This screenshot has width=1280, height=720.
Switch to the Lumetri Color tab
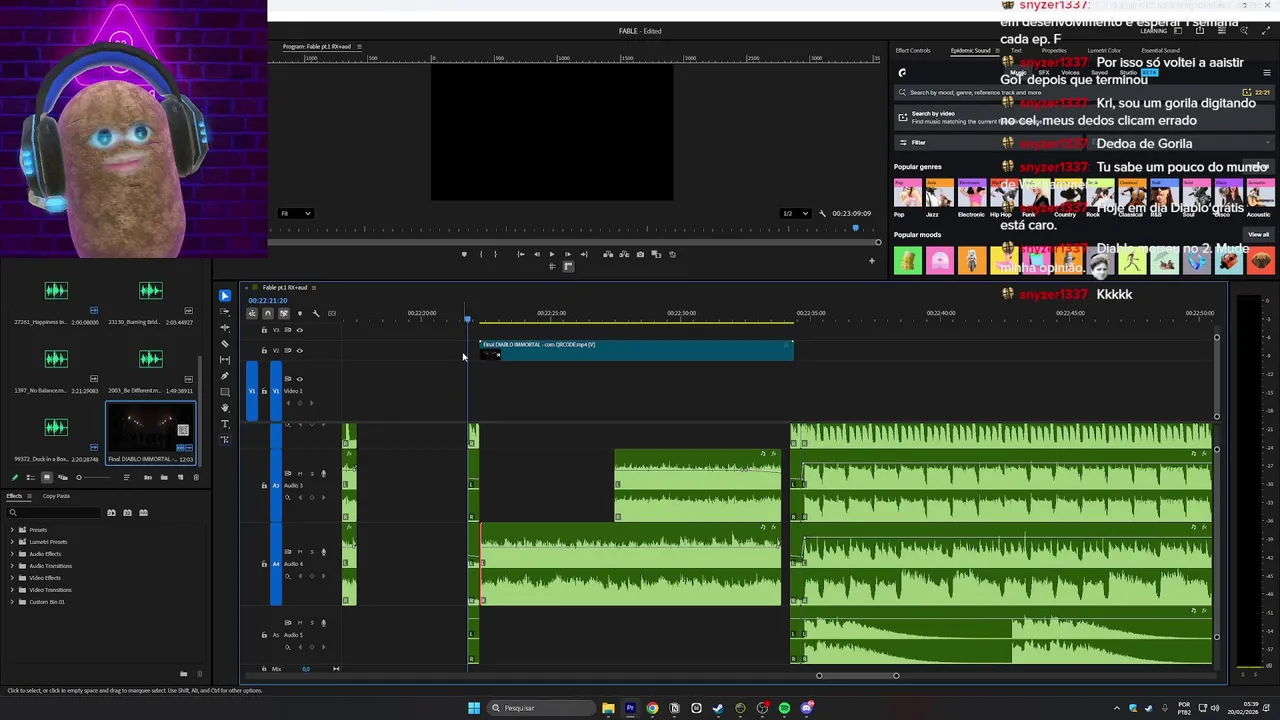[x=1104, y=50]
